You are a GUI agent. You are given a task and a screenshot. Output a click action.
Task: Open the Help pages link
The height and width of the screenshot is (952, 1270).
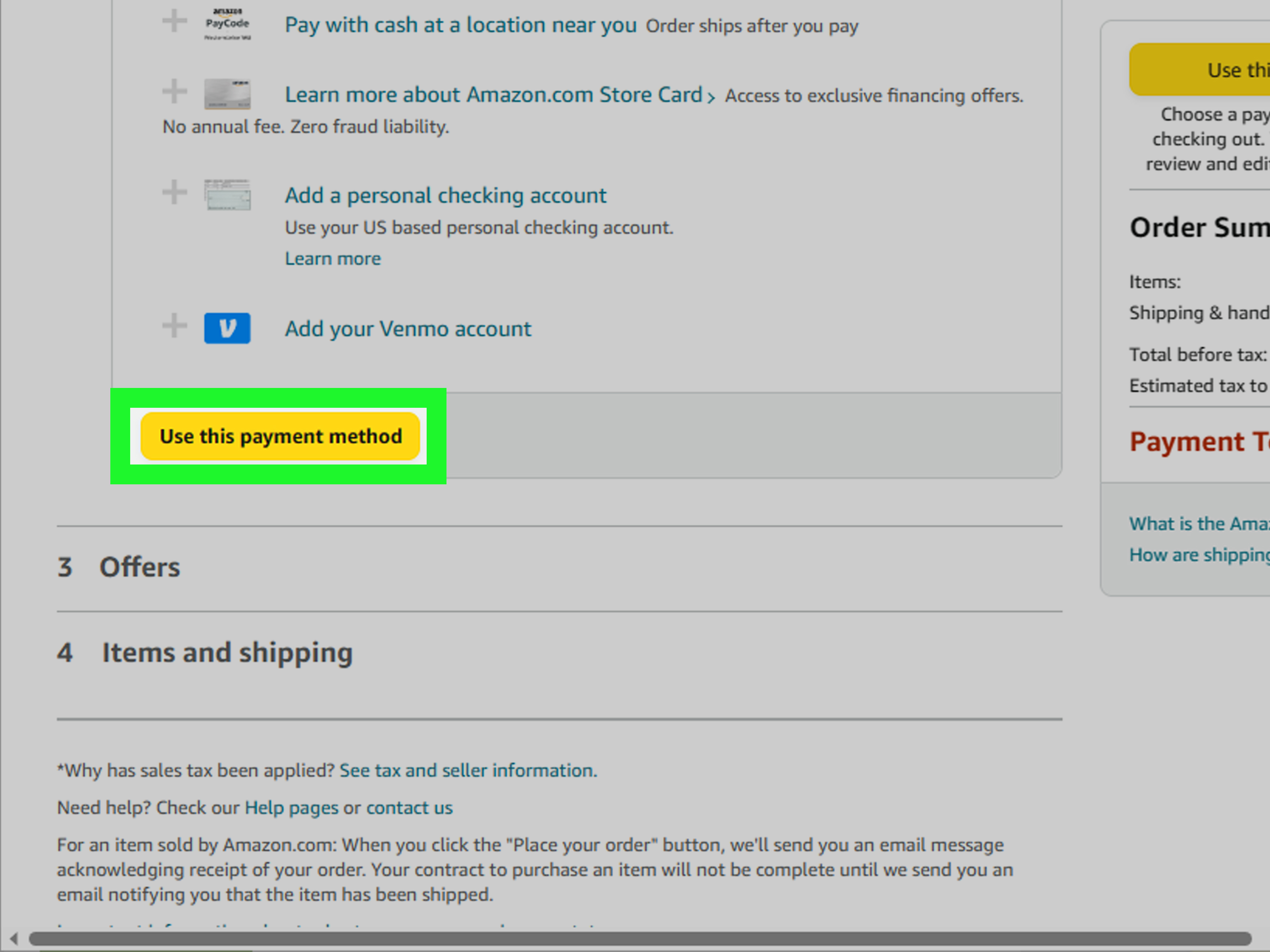point(292,808)
